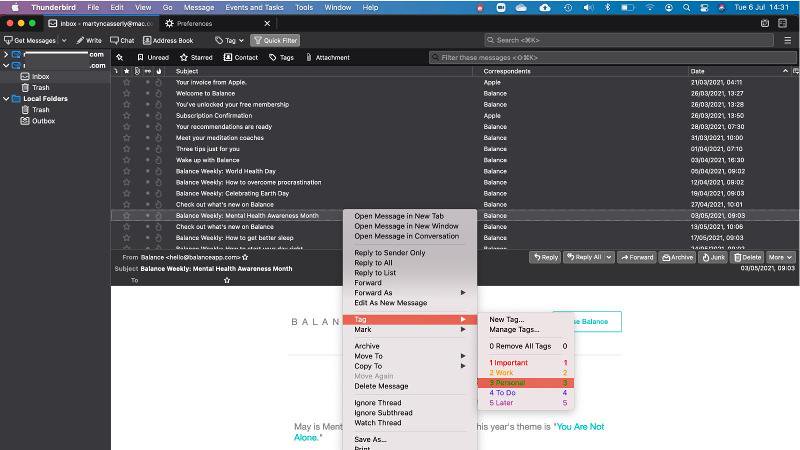The width and height of the screenshot is (800, 450).
Task: Open the Thunderbird hamburger app menu
Action: pos(788,41)
